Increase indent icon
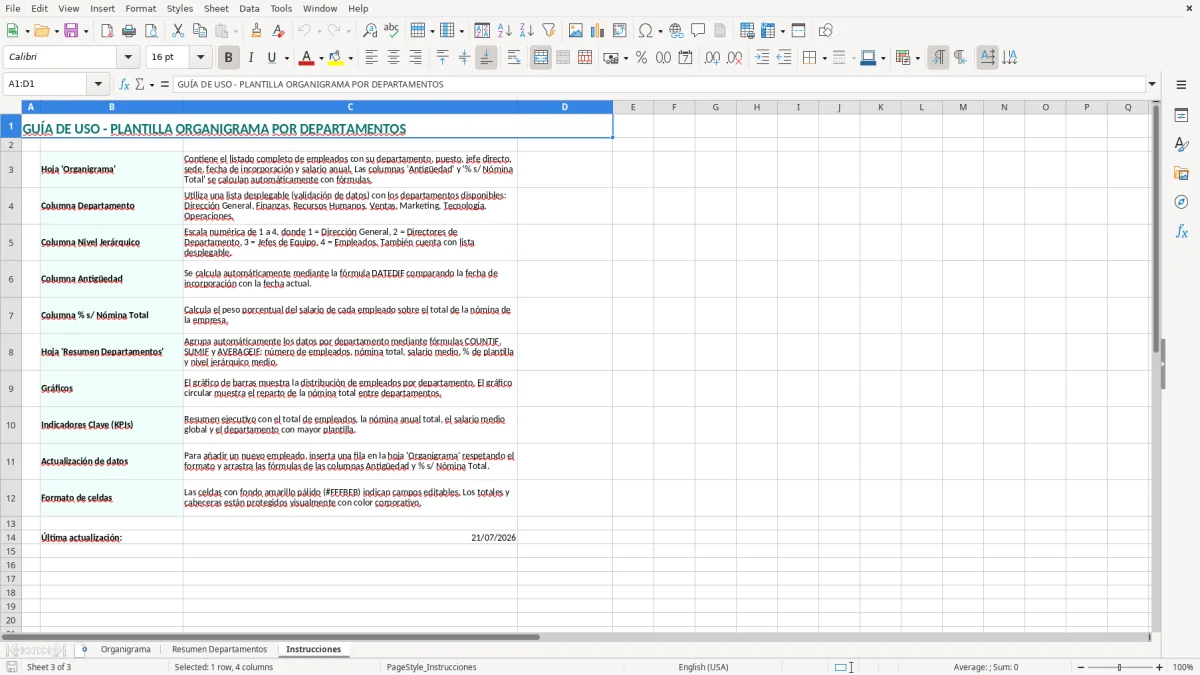Viewport: 1200px width, 675px height. 762,58
